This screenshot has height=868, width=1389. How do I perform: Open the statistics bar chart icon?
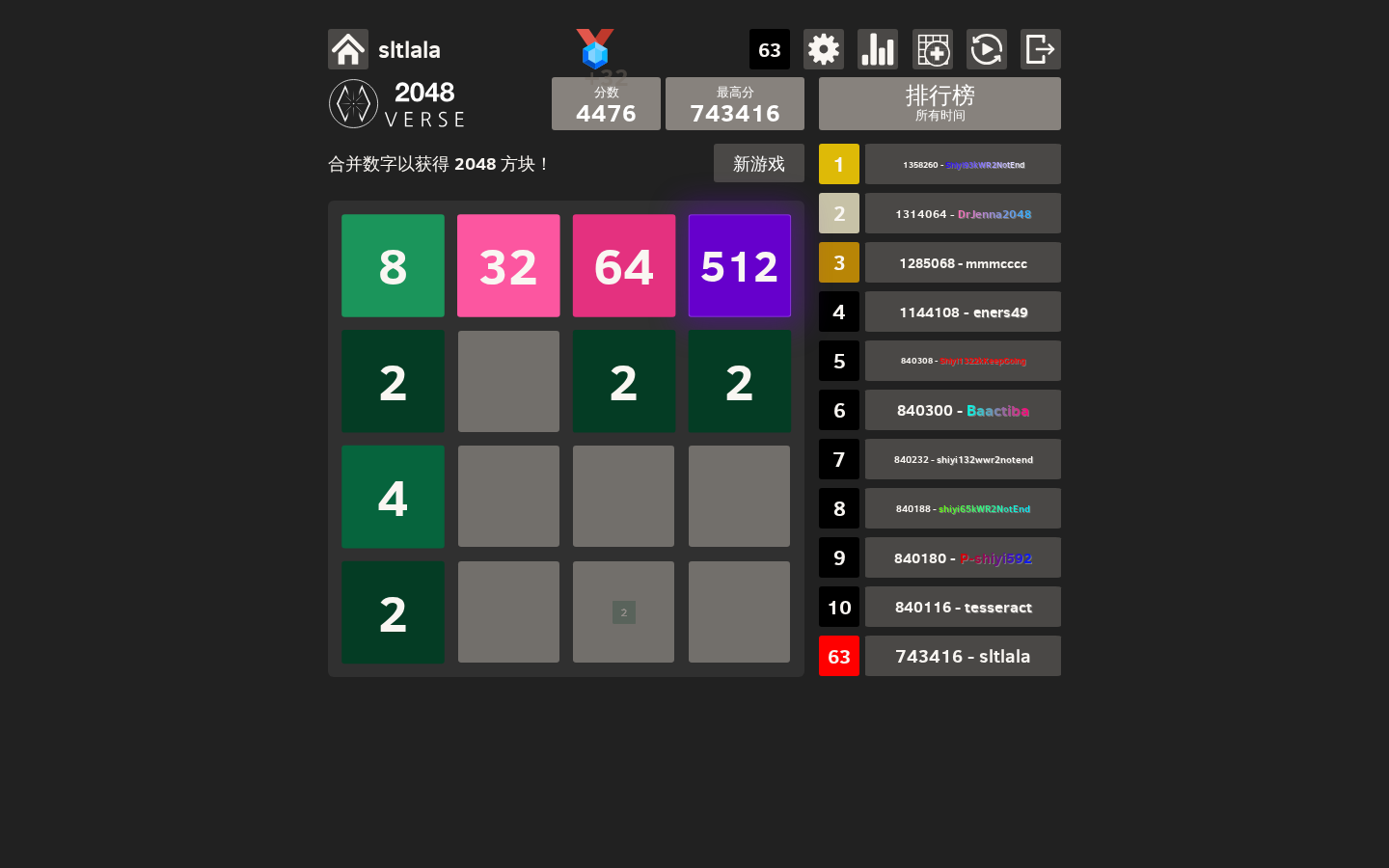click(878, 49)
